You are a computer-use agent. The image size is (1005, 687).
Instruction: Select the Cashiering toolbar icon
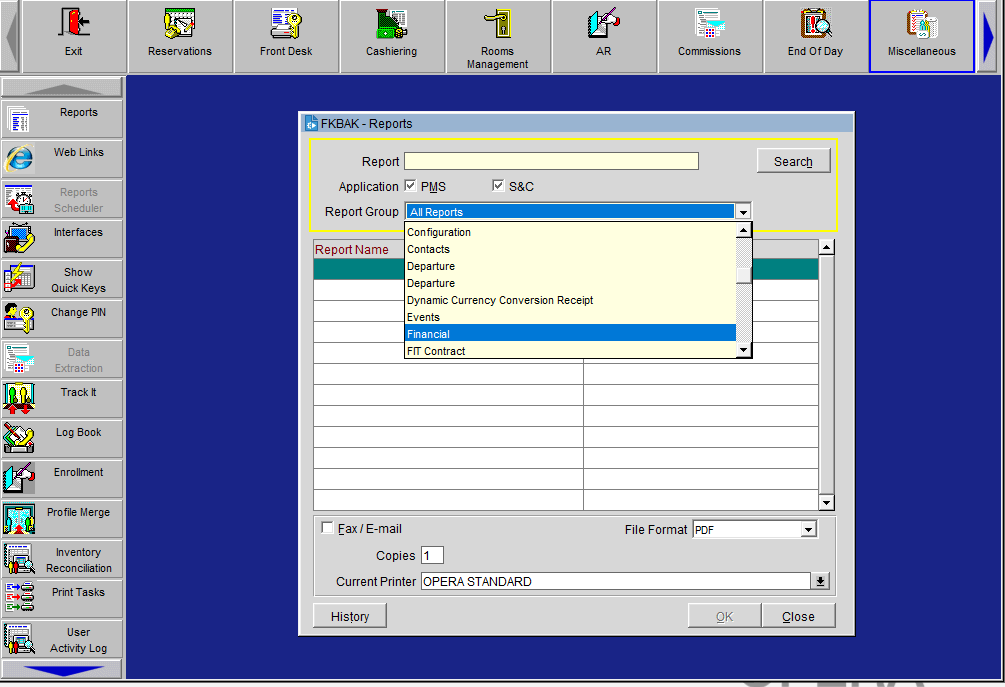click(x=391, y=24)
